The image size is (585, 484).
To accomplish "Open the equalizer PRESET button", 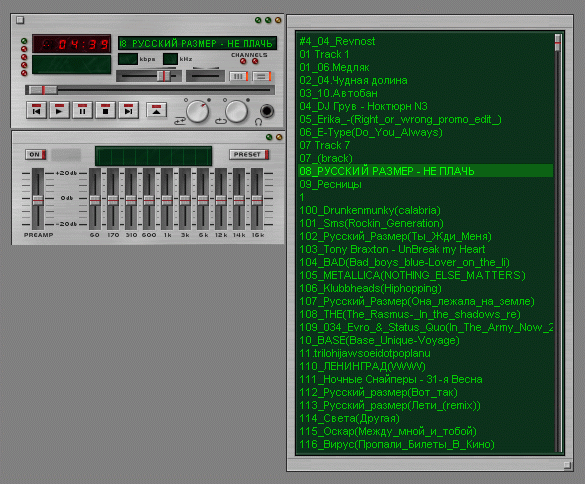I will pyautogui.click(x=249, y=154).
